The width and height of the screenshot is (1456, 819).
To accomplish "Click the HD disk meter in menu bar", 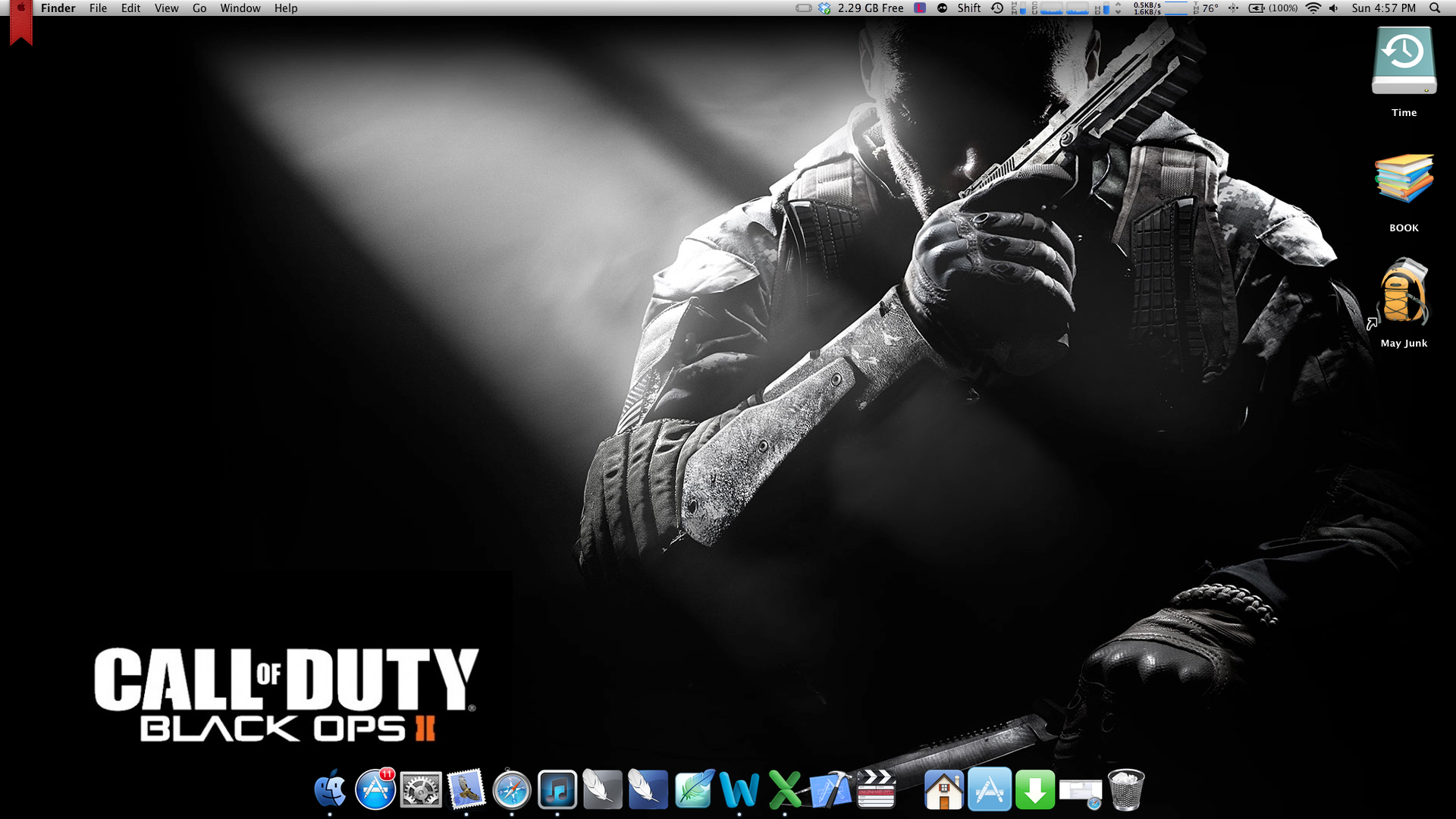I will tap(1103, 8).
